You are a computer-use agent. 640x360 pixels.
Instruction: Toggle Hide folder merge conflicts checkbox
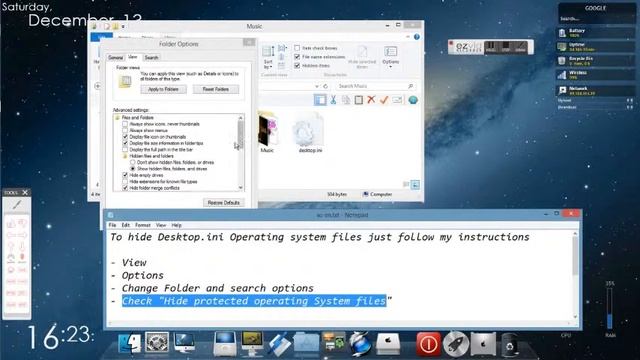[x=125, y=188]
